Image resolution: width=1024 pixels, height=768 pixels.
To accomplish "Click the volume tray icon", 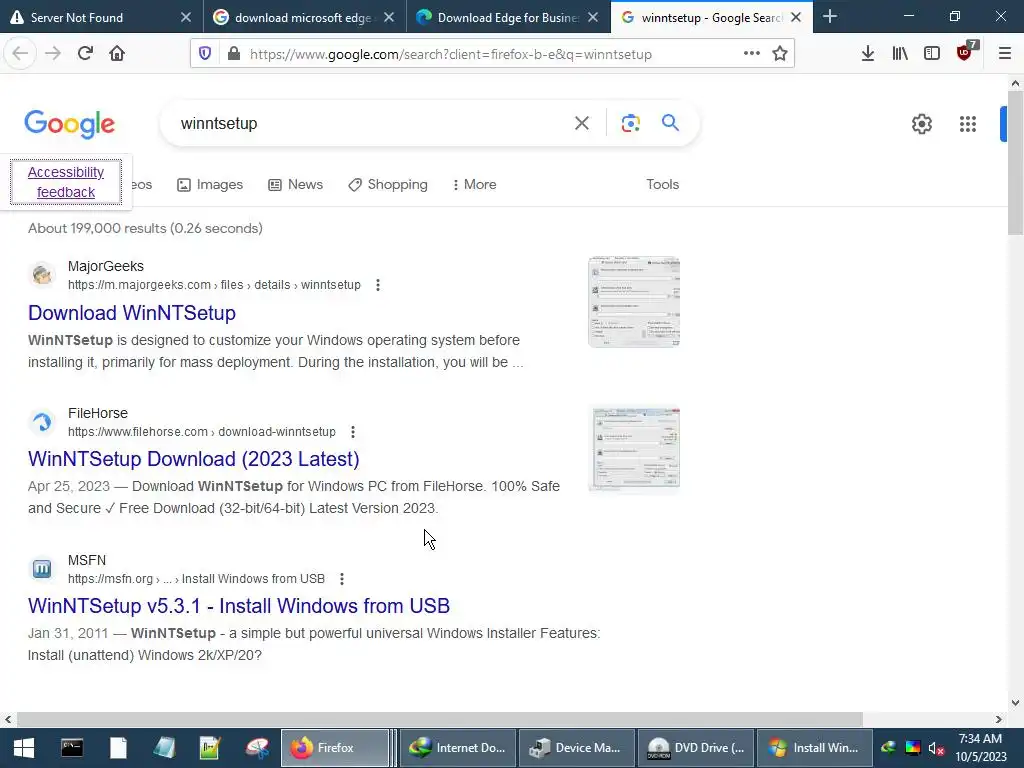I will coord(936,748).
